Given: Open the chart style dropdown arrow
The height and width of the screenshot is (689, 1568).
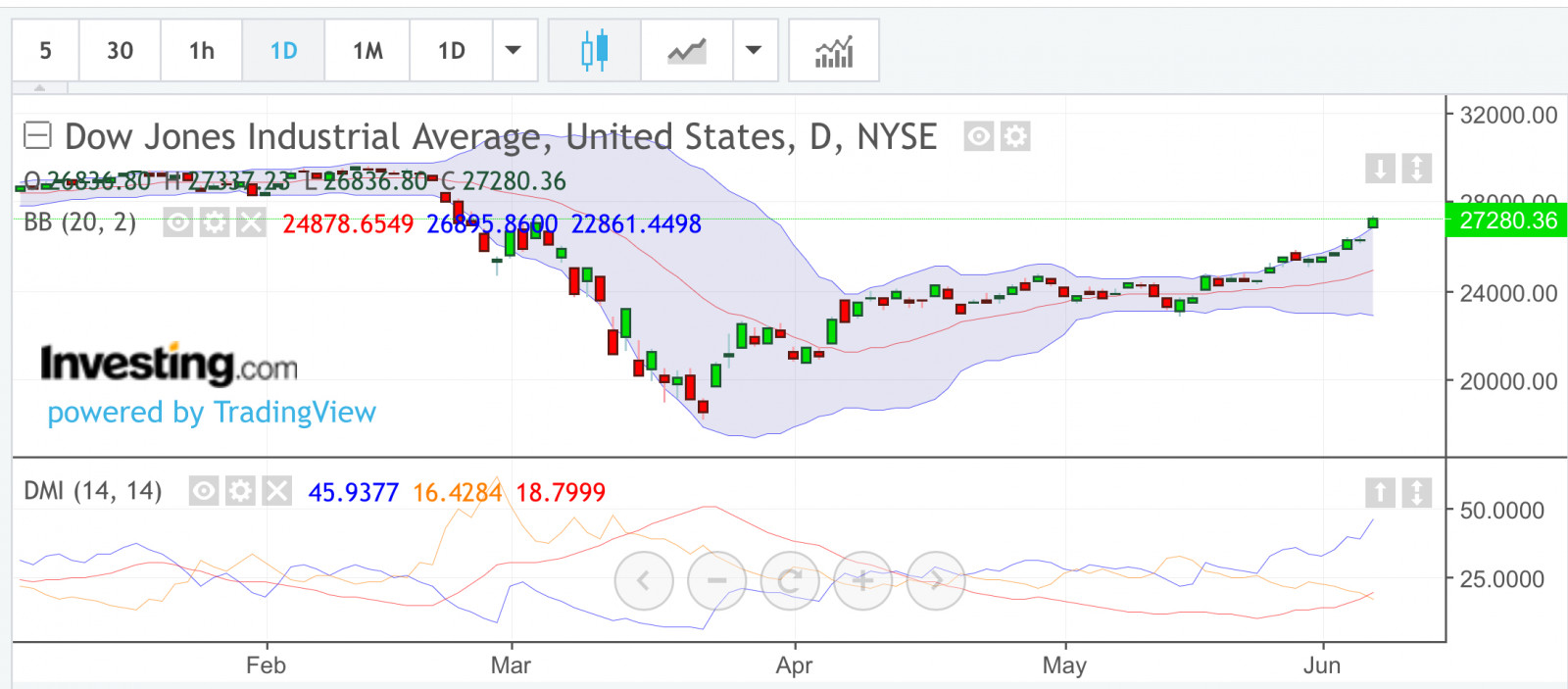Looking at the screenshot, I should coord(754,50).
